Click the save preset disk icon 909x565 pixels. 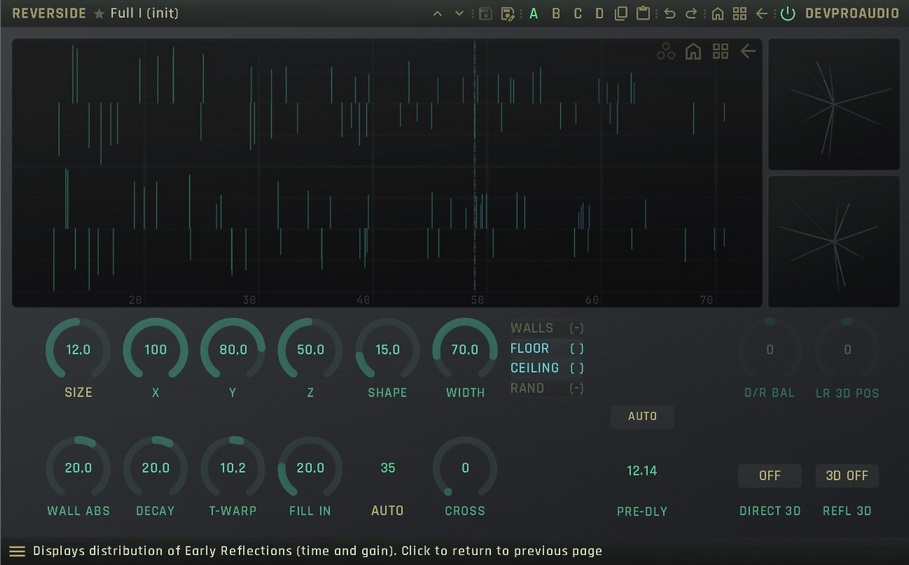point(485,13)
